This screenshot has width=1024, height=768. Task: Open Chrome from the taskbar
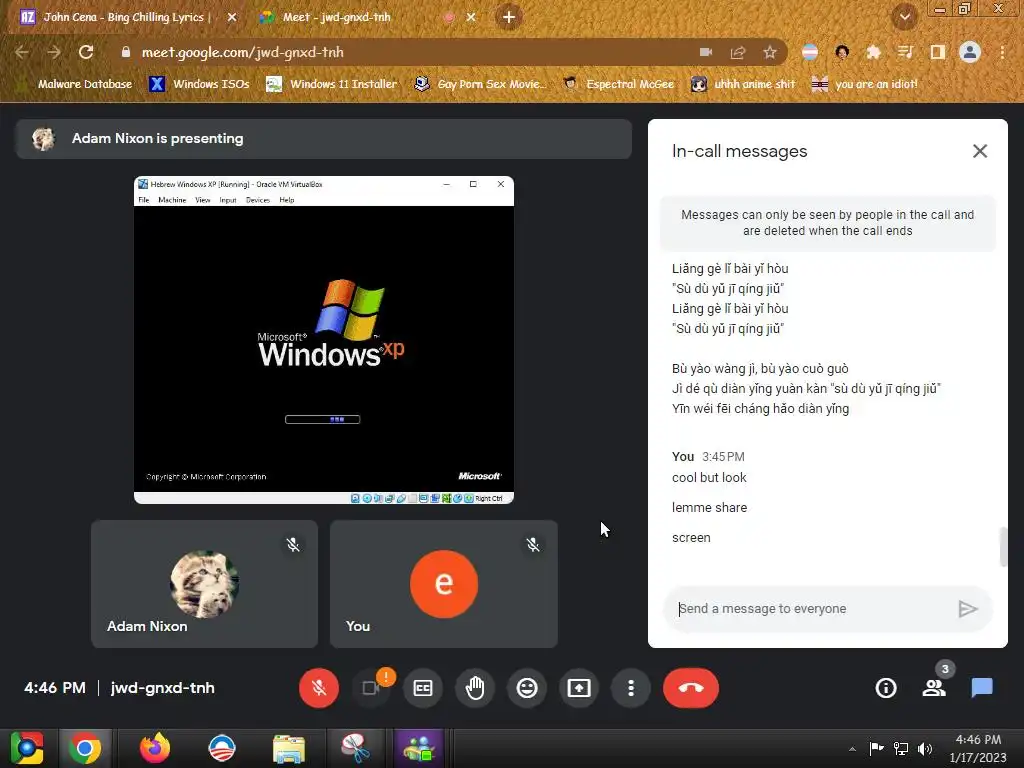point(85,748)
